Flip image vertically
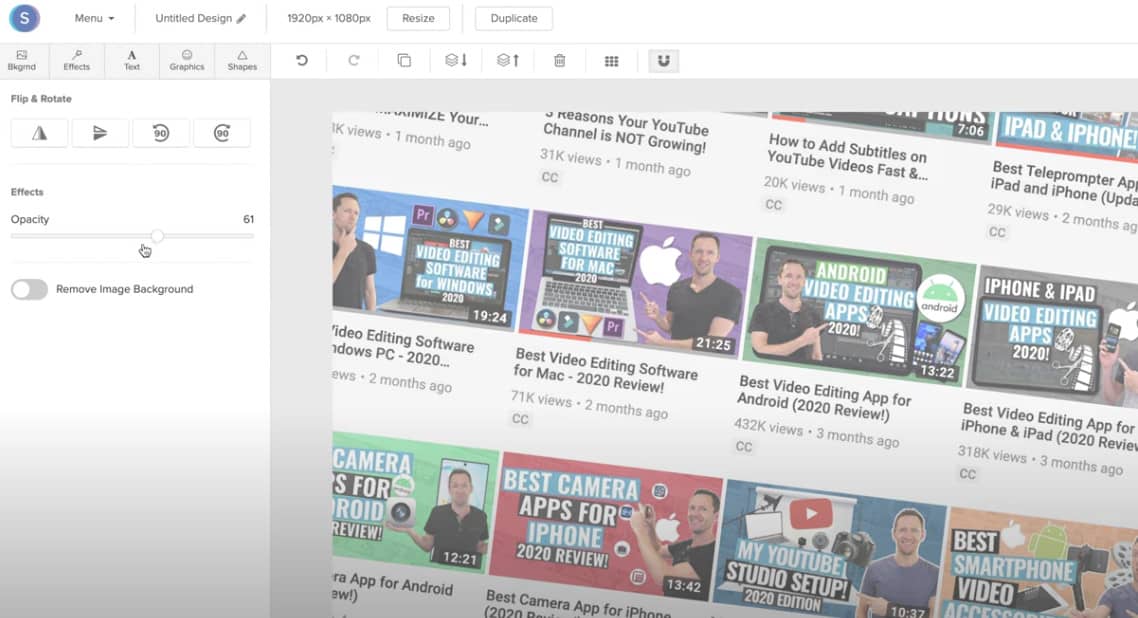This screenshot has height=618, width=1138. point(100,133)
